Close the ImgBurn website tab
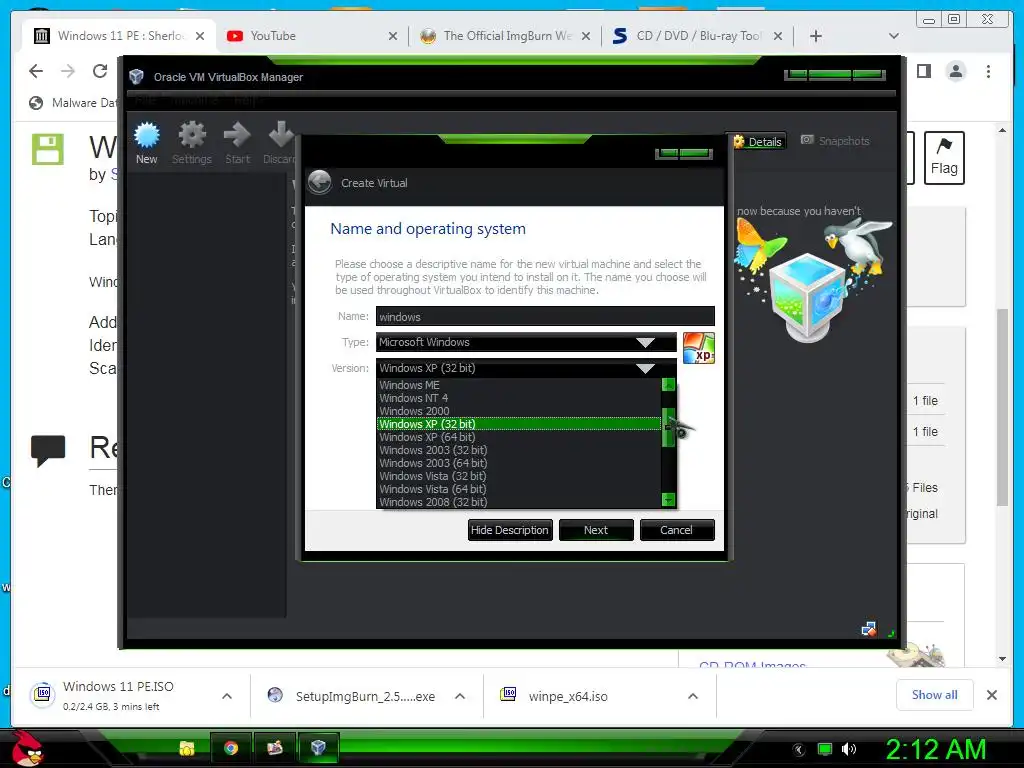The image size is (1024, 768). (586, 36)
